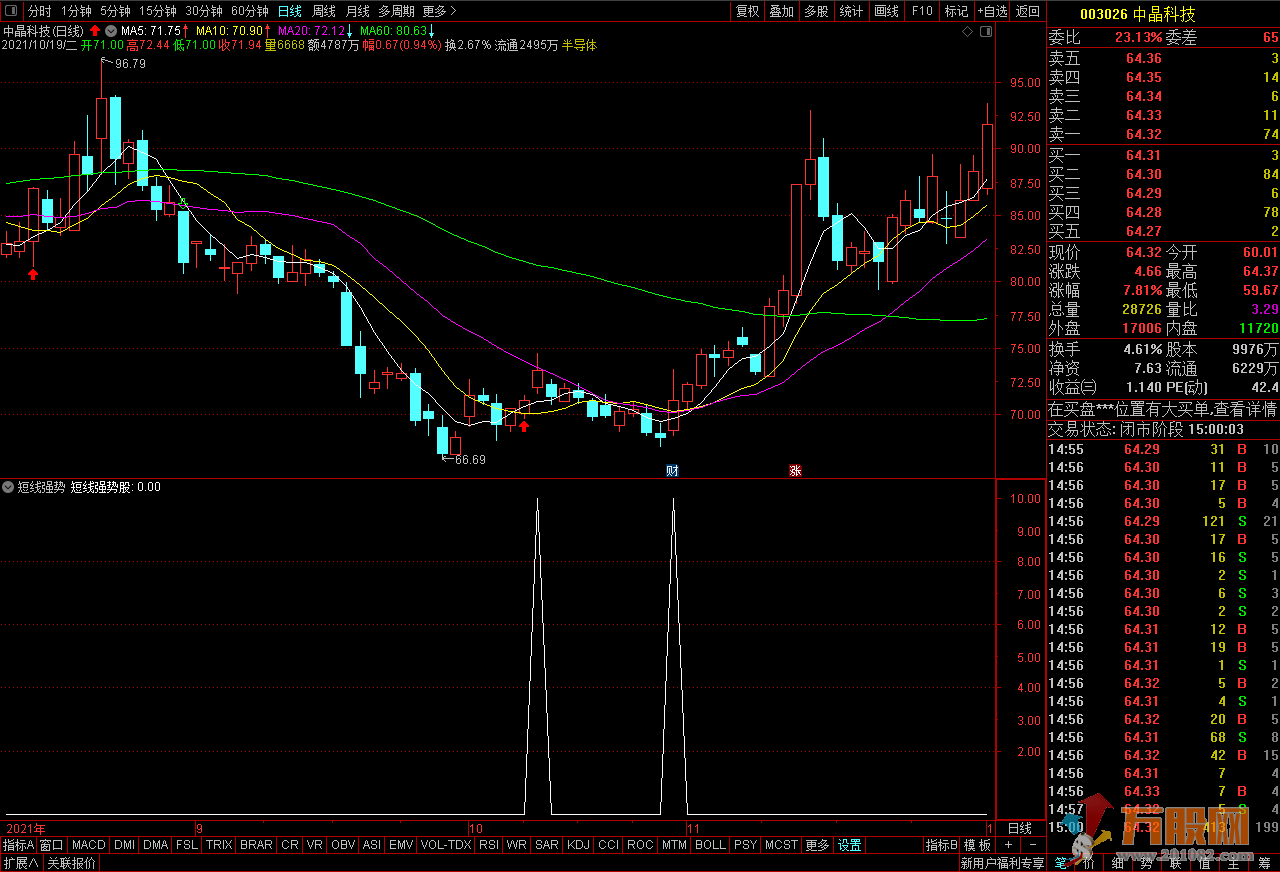Image resolution: width=1280 pixels, height=872 pixels.
Task: Expand the 扩展 panel at bottom-left
Action: tap(20, 863)
